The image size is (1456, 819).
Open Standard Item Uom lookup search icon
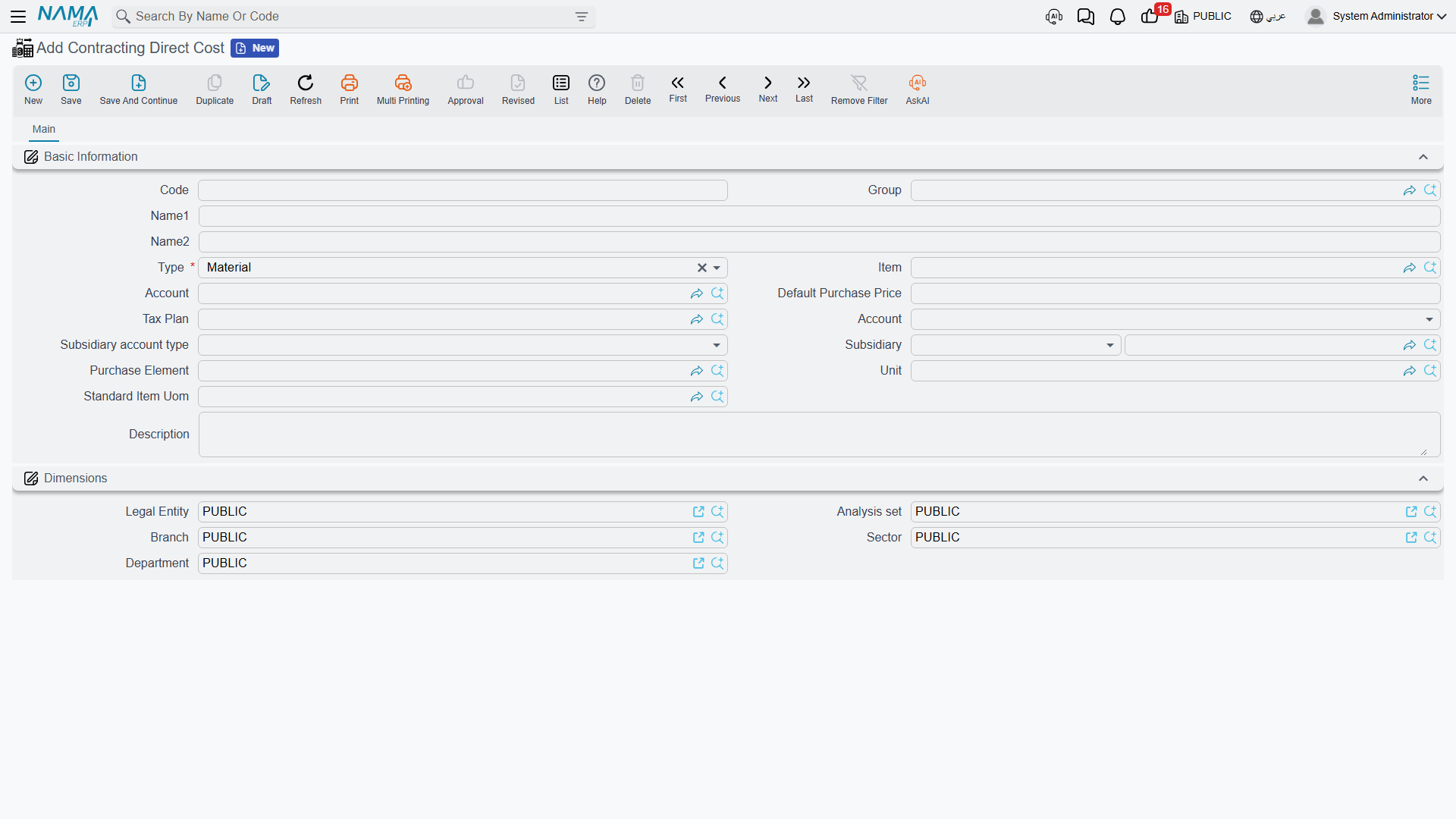coord(717,397)
